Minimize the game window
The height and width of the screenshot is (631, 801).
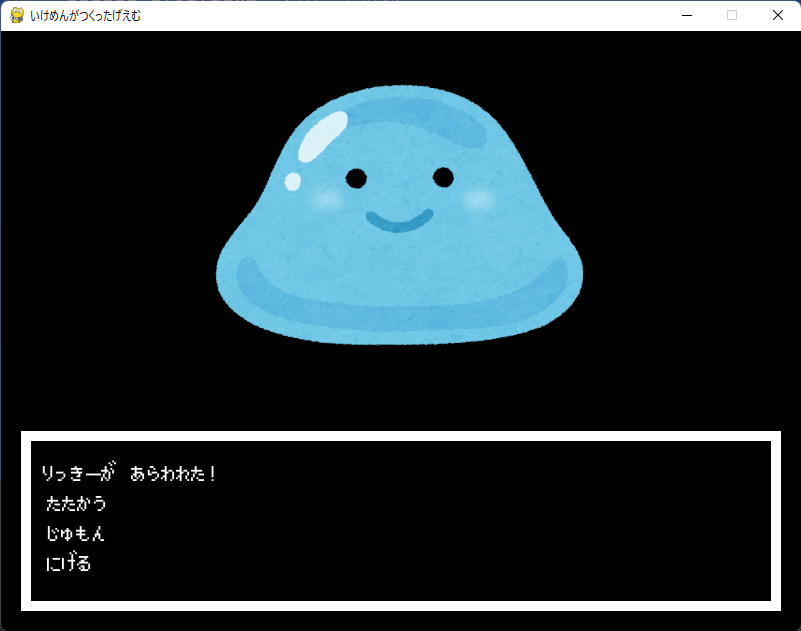[x=687, y=15]
